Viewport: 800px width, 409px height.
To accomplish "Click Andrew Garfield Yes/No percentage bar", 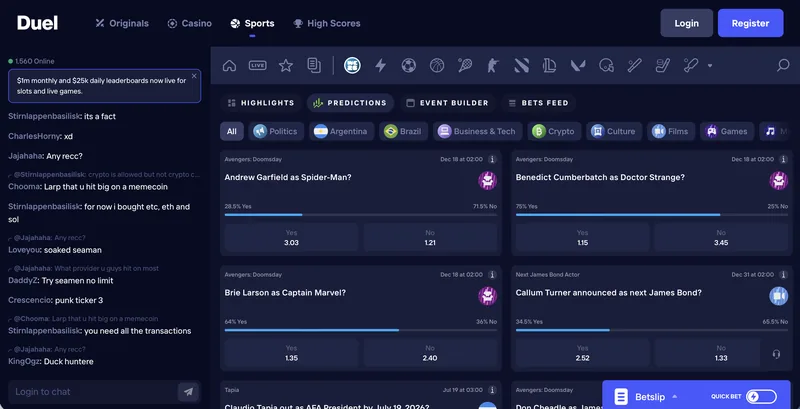I will tap(361, 215).
